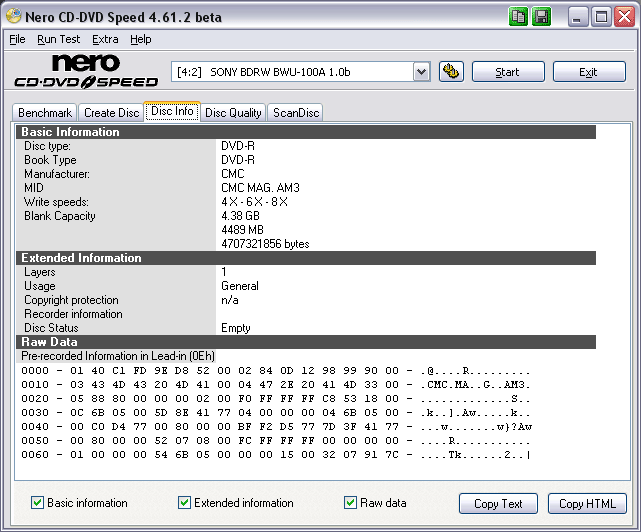
Task: Click the Extended Information section header
Action: point(306,258)
